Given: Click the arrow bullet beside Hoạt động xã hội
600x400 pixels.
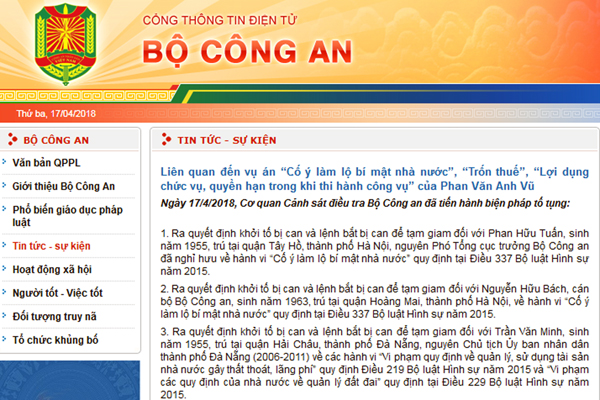Looking at the screenshot, I should coord(4,268).
